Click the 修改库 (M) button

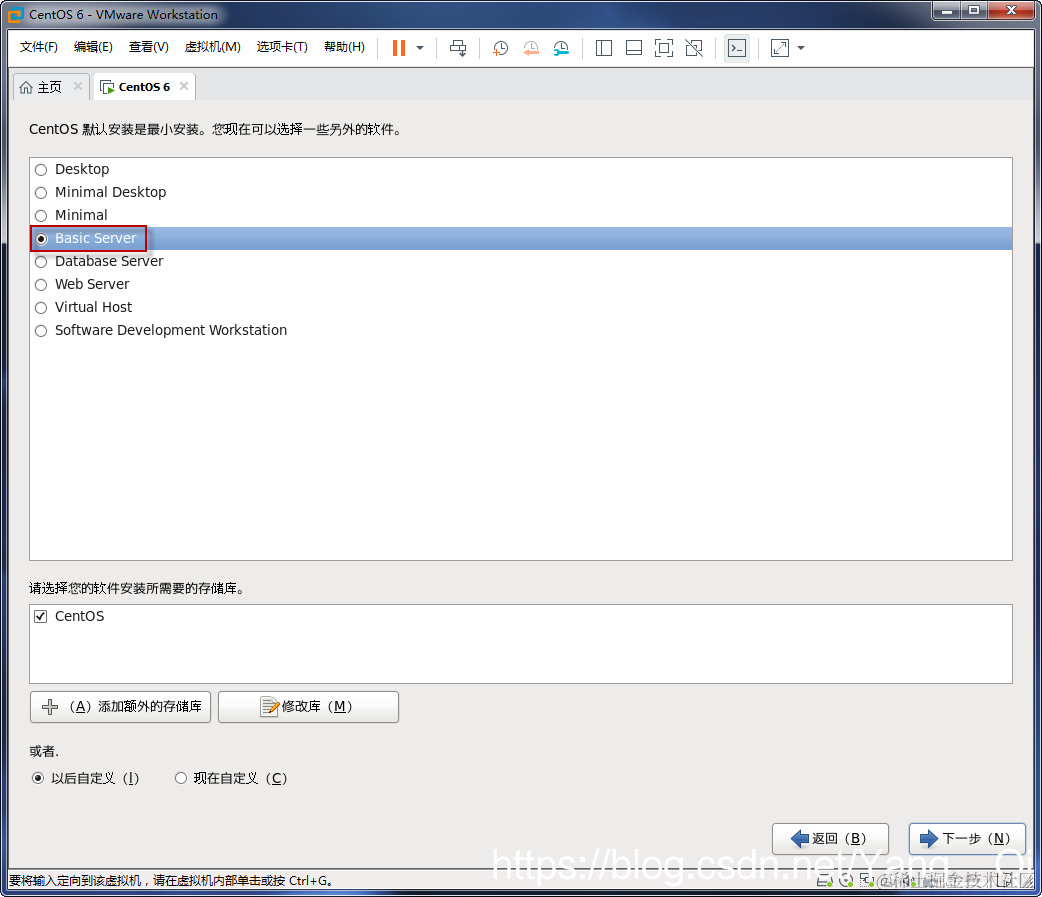point(308,707)
